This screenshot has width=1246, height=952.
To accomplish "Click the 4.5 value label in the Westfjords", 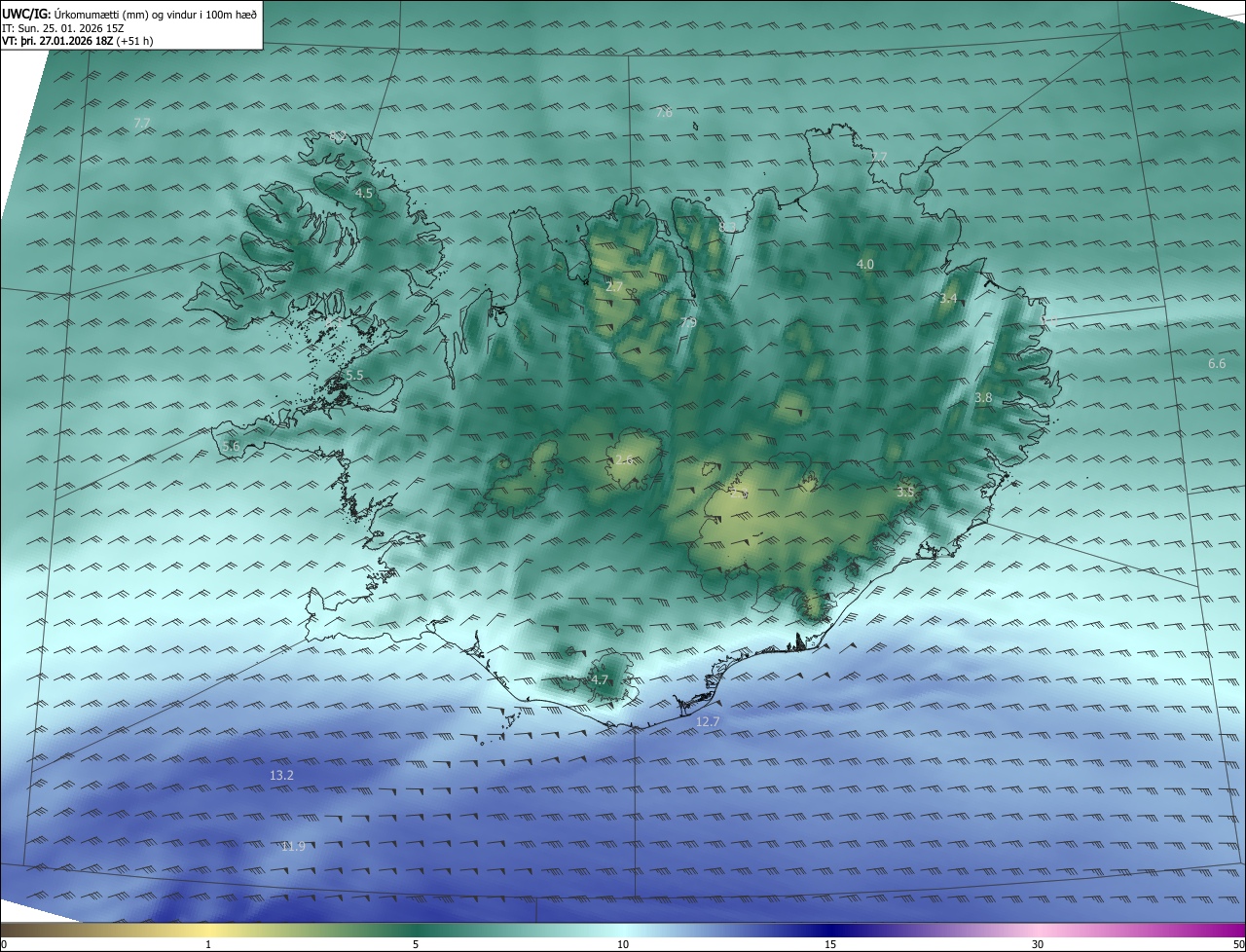I will pos(363,194).
